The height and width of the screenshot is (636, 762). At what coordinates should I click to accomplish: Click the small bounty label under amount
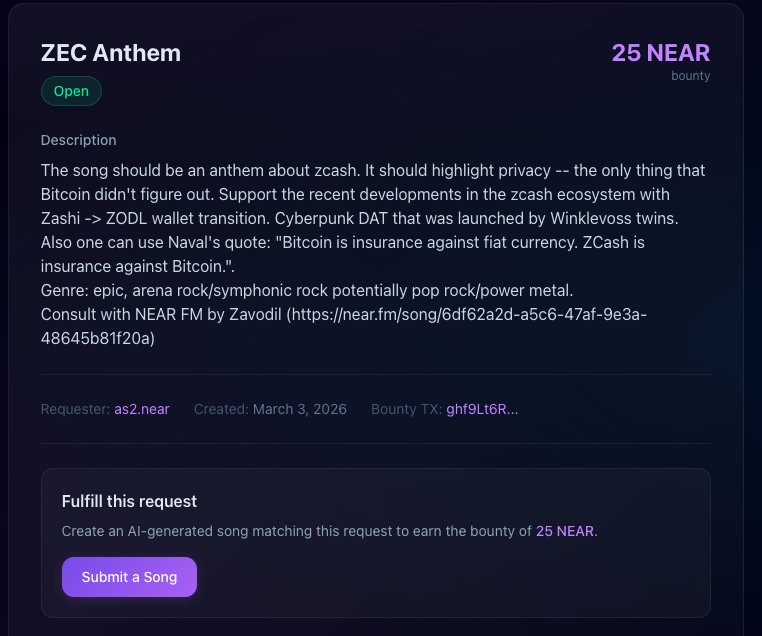[690, 76]
